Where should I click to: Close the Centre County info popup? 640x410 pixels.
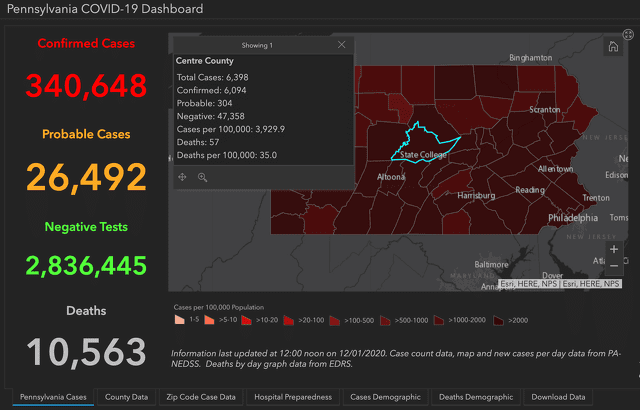pyautogui.click(x=342, y=45)
